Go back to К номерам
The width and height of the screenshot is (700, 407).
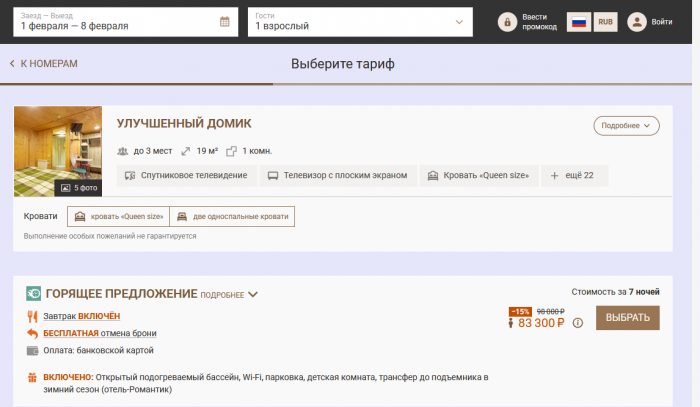43,64
